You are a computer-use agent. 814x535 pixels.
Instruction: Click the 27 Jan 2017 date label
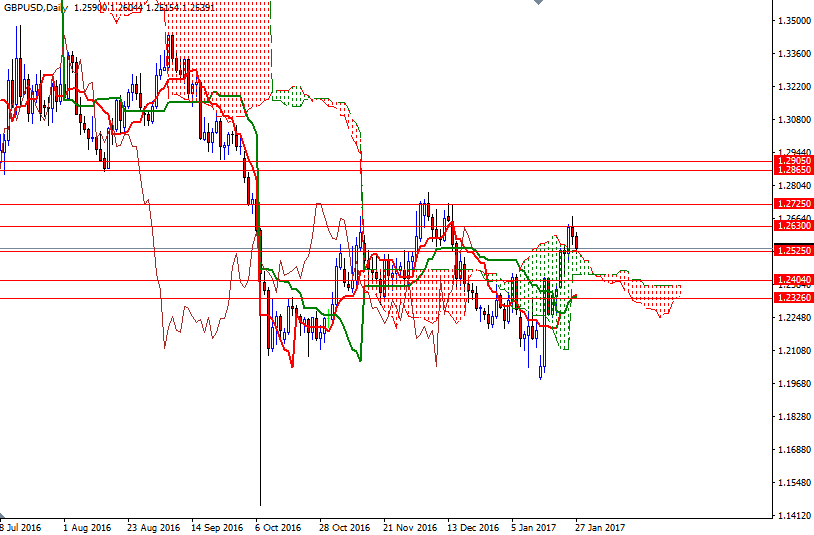point(600,528)
